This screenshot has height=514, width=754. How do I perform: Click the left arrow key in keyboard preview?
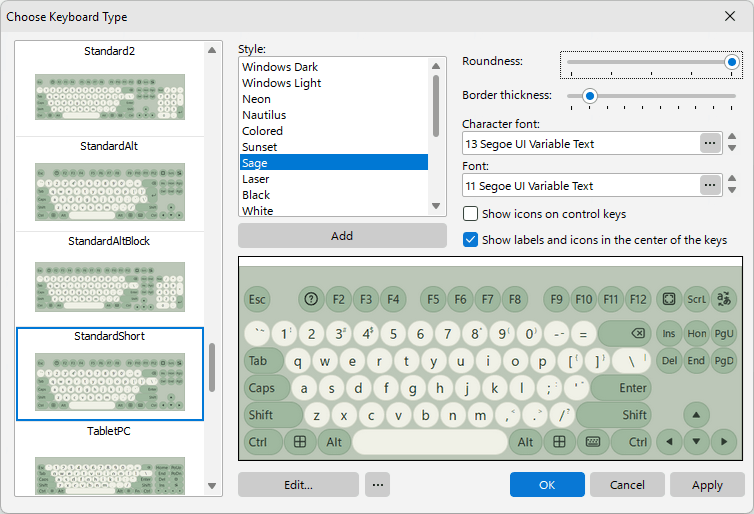[669, 442]
